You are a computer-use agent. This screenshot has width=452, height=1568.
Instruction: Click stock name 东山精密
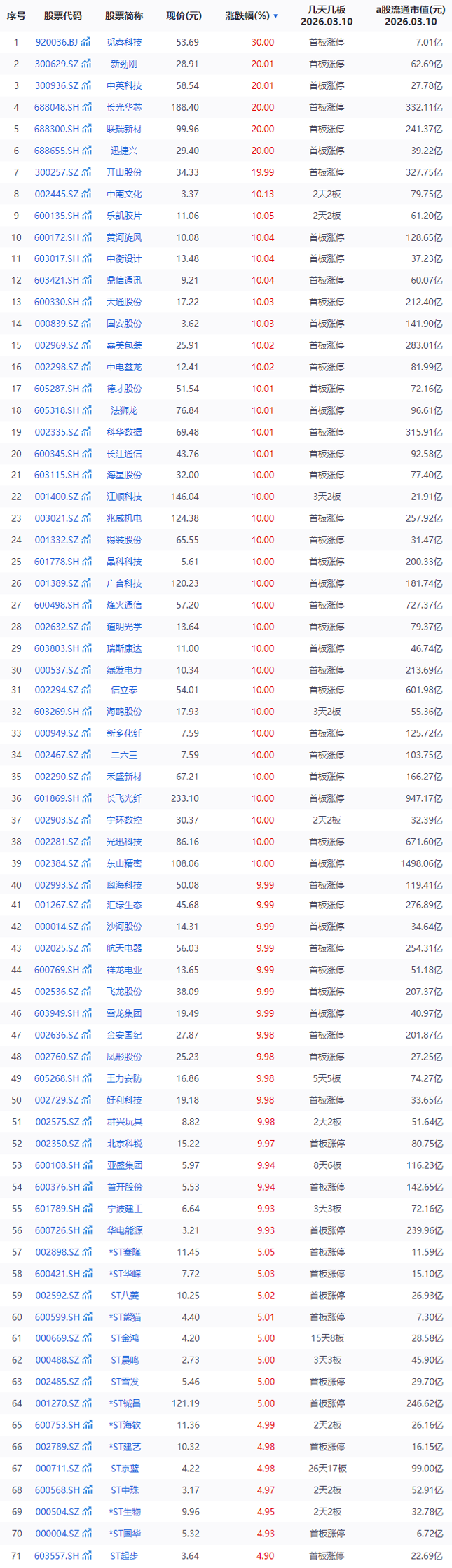tap(124, 863)
